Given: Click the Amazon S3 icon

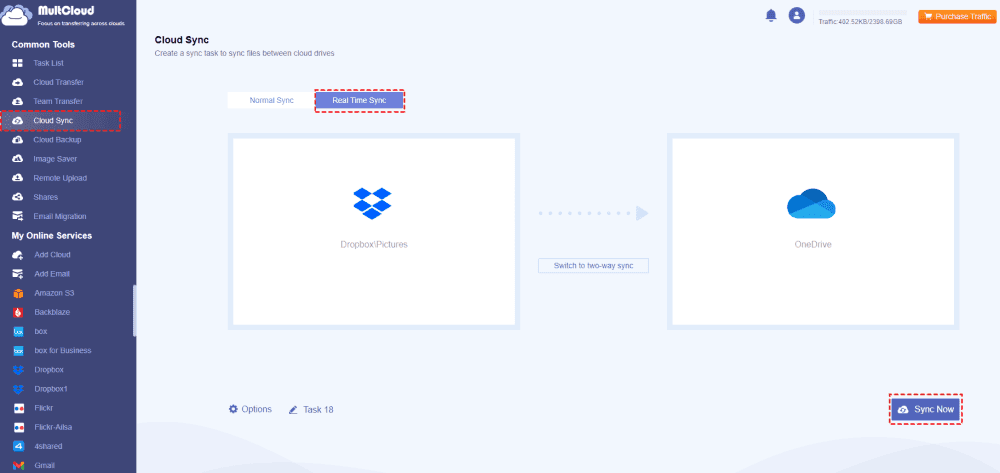Looking at the screenshot, I should (18, 293).
